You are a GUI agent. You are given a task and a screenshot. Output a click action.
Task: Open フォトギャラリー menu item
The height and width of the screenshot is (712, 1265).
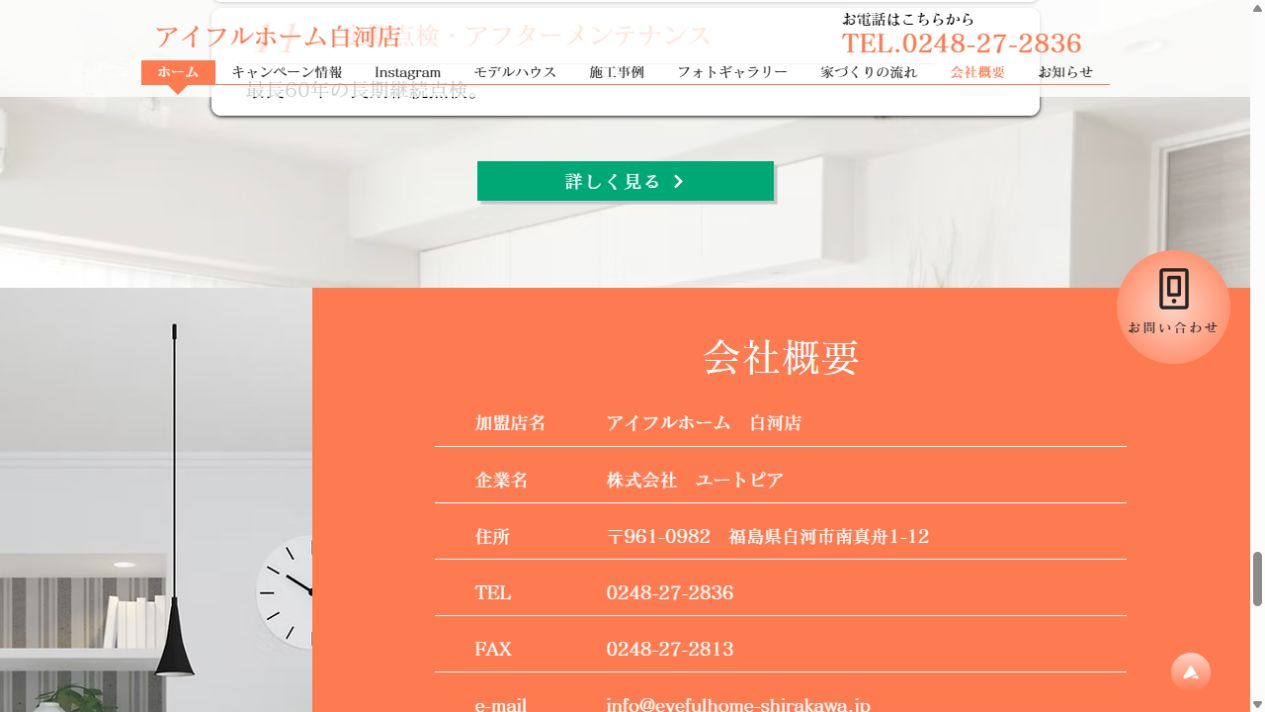[x=732, y=72]
